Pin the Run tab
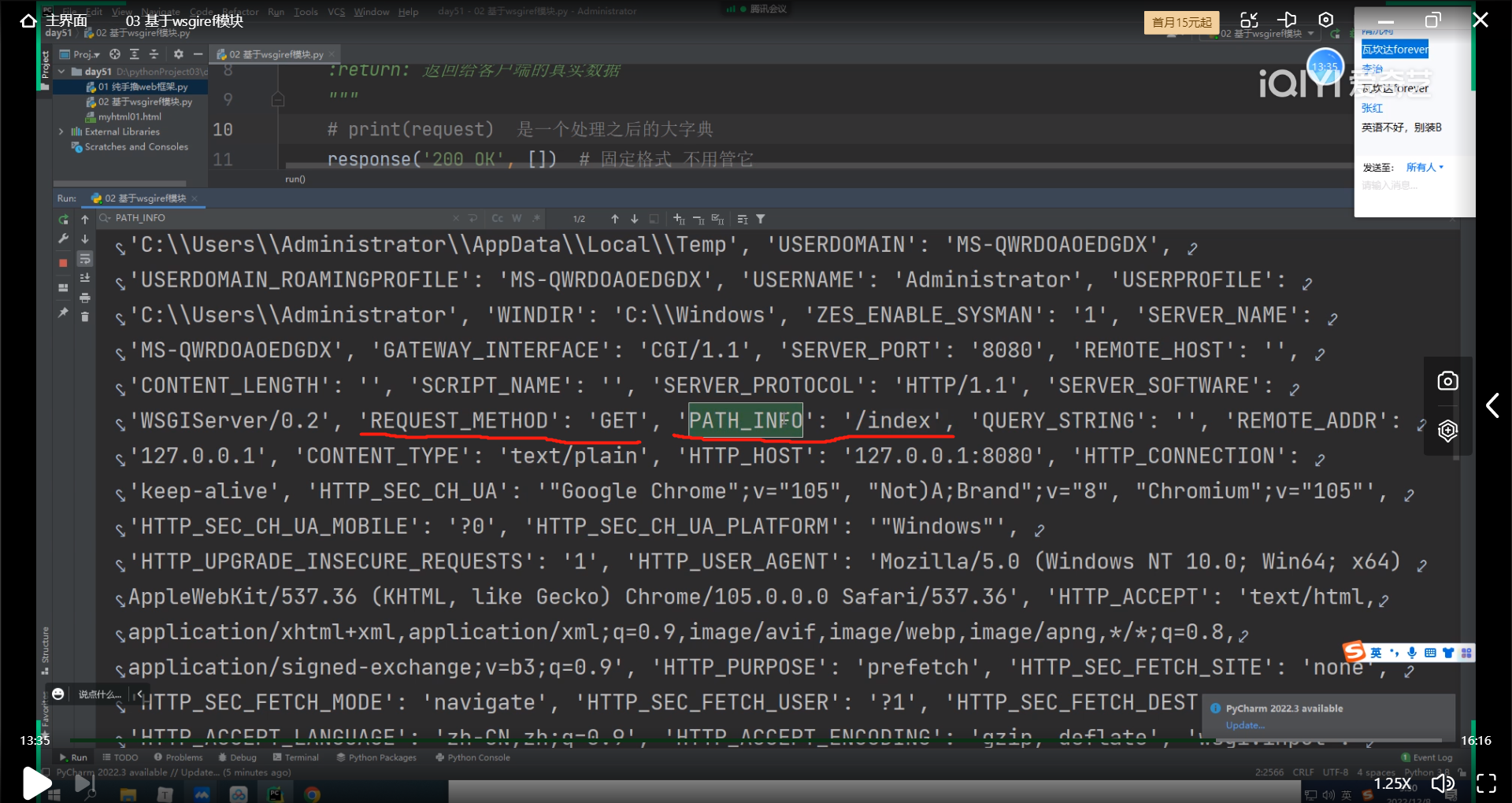 [64, 313]
